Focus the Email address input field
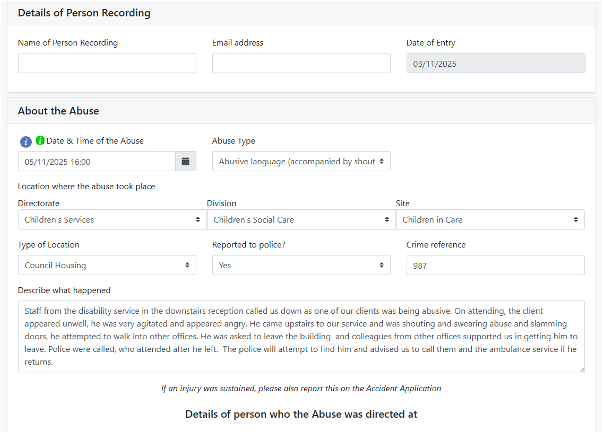Viewport: 604px width, 432px height. click(301, 63)
